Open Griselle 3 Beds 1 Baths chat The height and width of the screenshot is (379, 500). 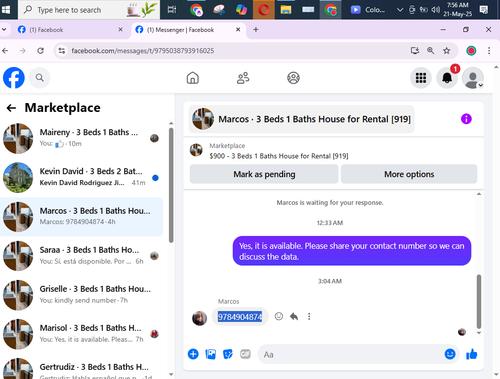coord(81,294)
